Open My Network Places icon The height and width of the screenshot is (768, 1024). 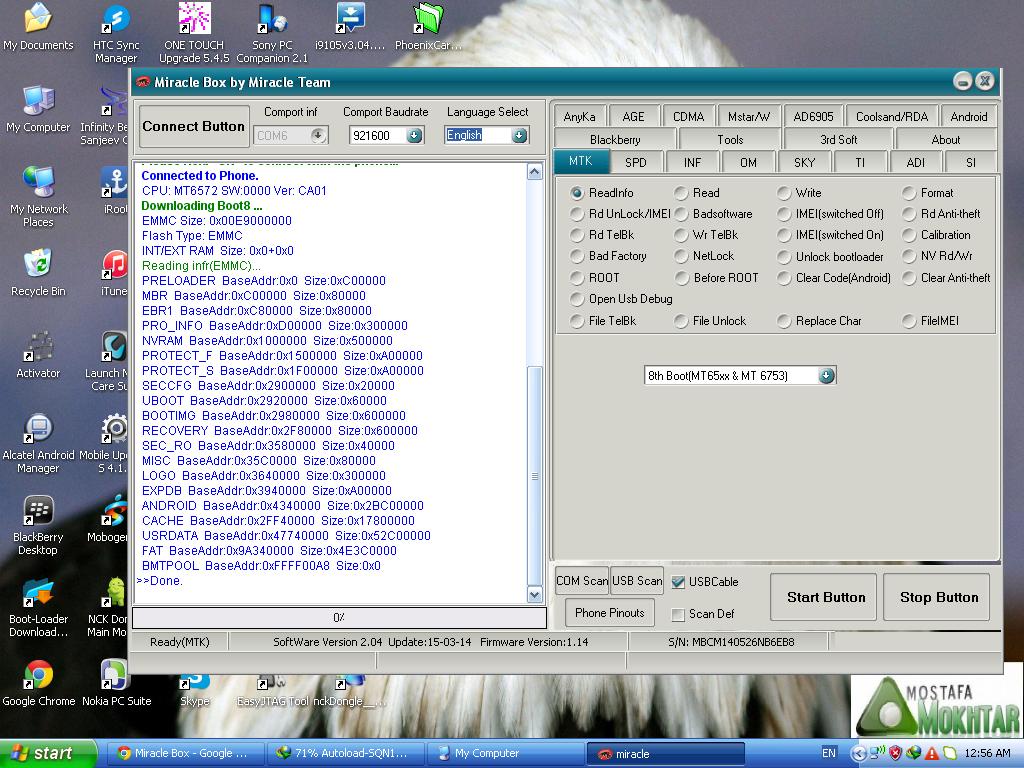(x=38, y=196)
